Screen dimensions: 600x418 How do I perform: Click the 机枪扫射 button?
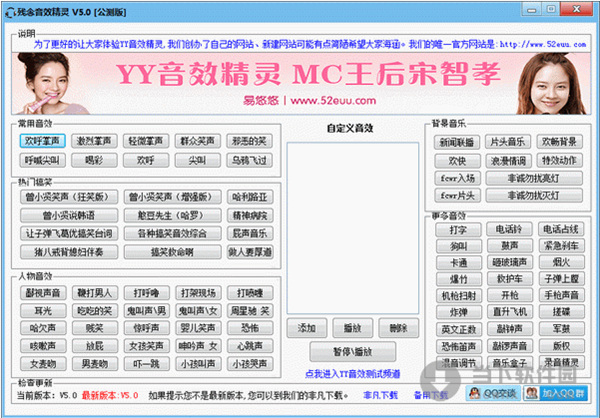[459, 295]
